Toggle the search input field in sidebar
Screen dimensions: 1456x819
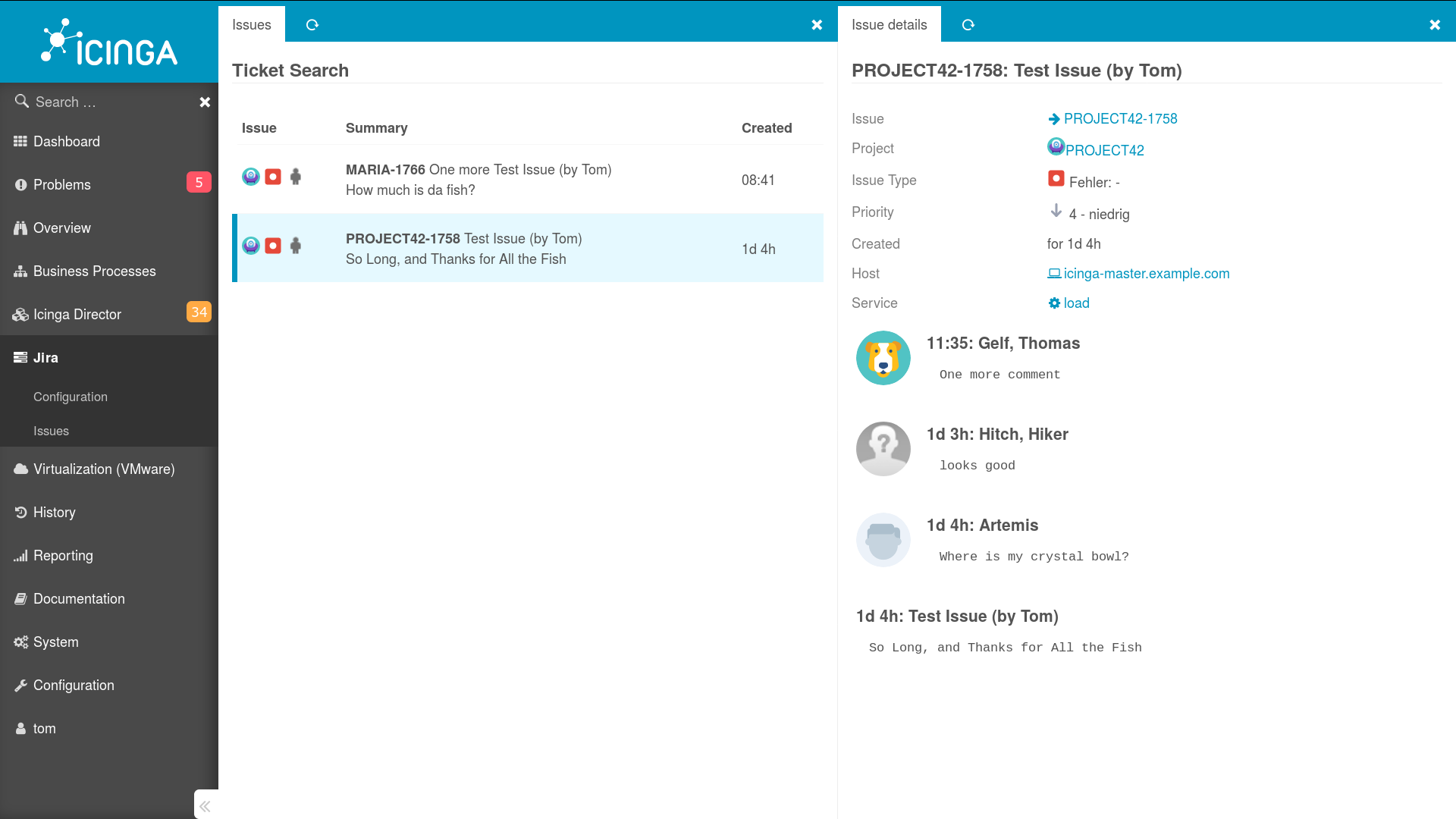[205, 101]
